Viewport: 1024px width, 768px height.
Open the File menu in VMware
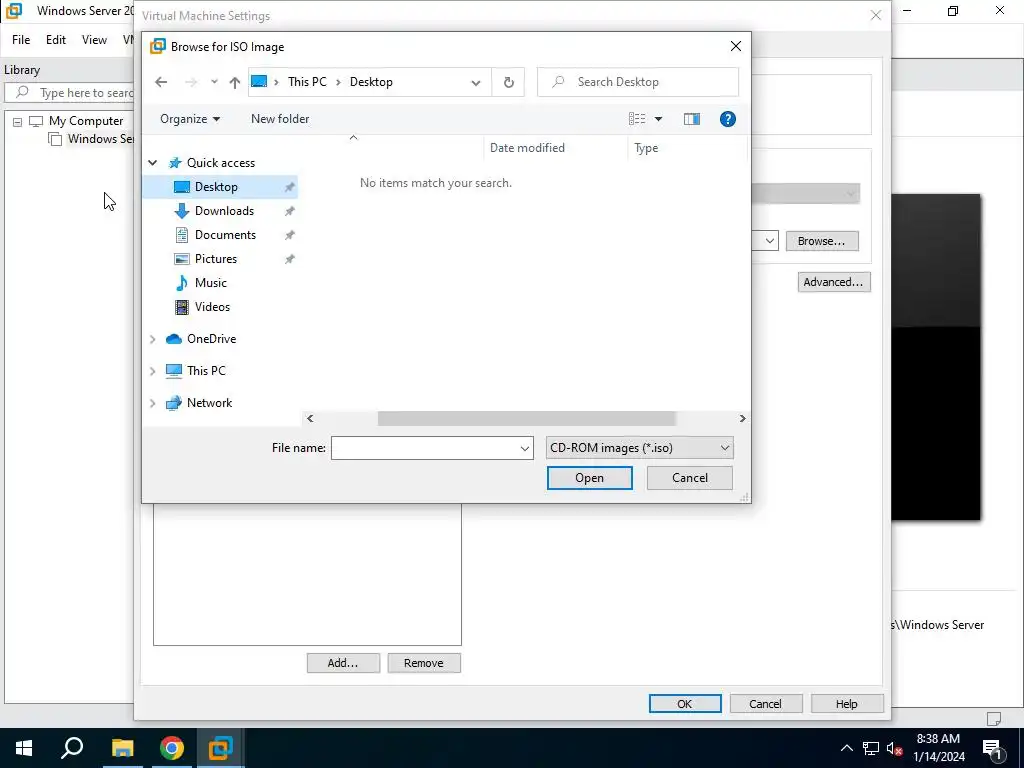(x=21, y=40)
